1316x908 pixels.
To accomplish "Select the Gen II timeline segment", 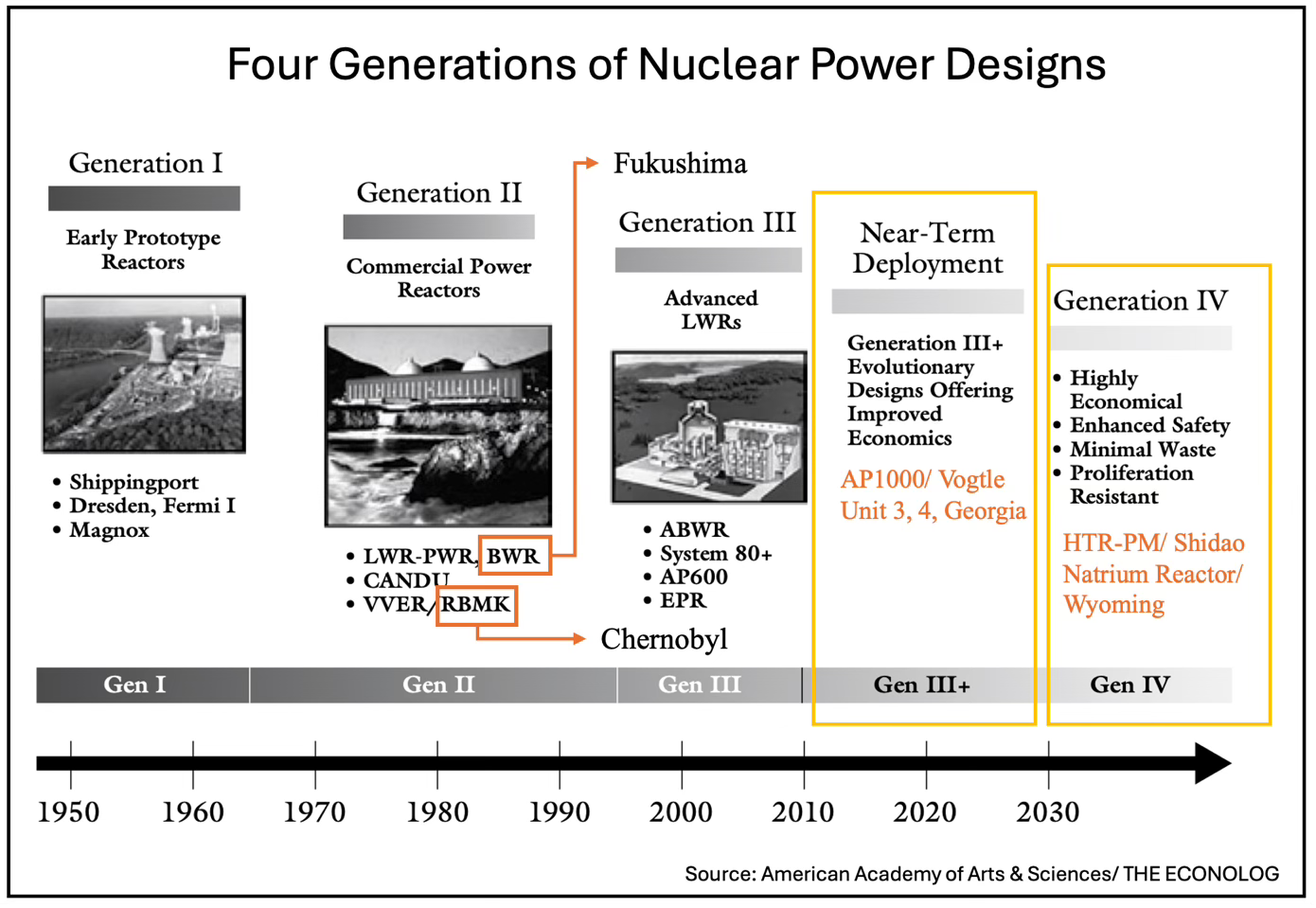I will click(x=434, y=685).
